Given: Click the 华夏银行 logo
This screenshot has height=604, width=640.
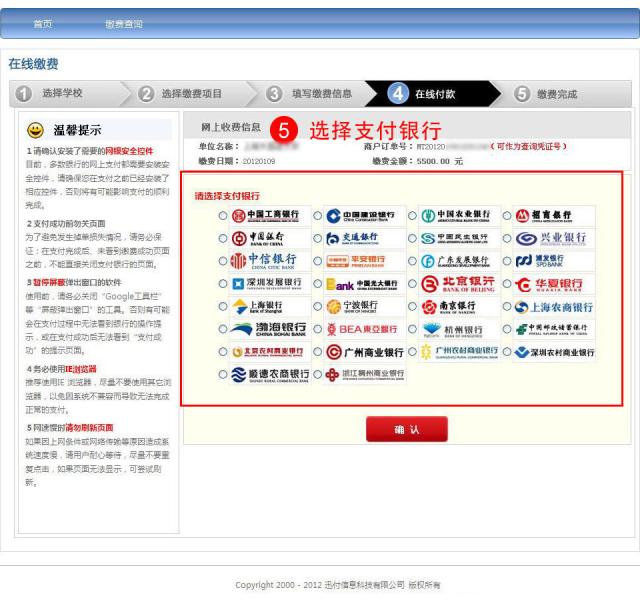Looking at the screenshot, I should (554, 284).
